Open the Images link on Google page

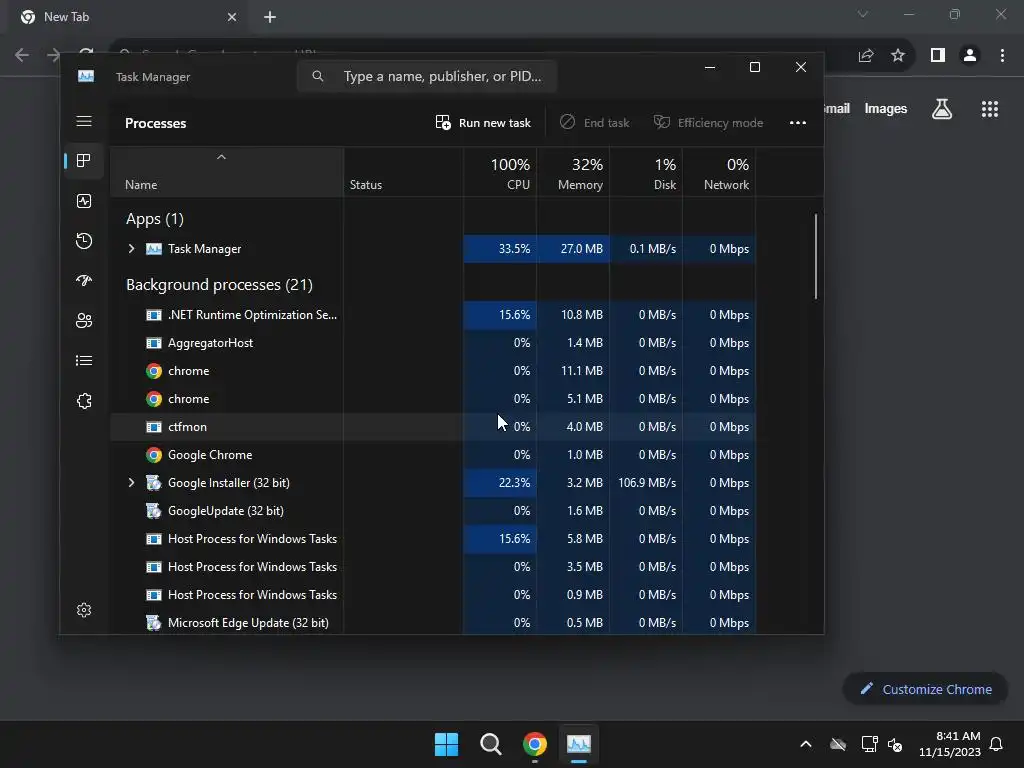886,108
